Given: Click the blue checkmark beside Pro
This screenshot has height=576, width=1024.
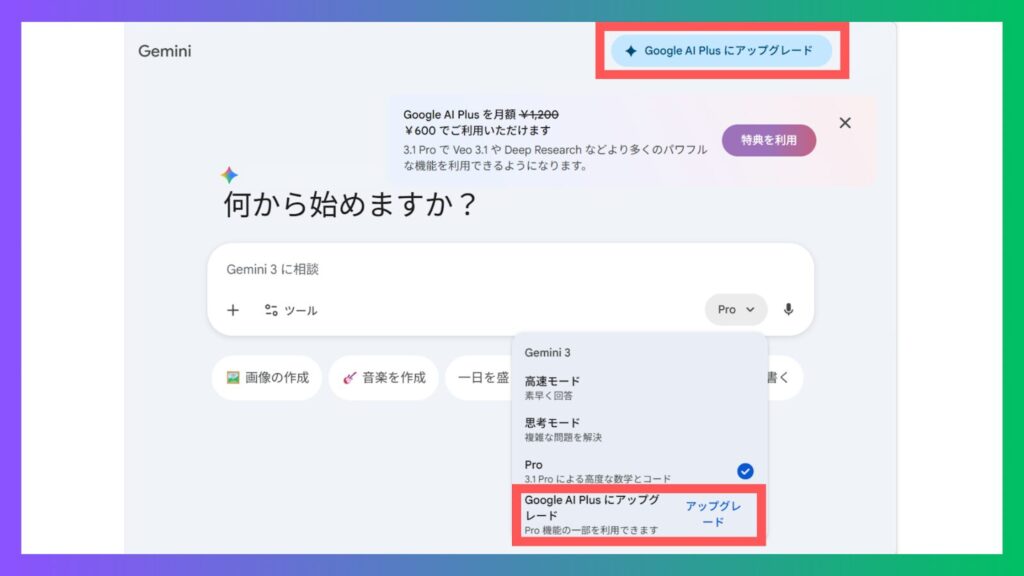Looking at the screenshot, I should [x=745, y=471].
